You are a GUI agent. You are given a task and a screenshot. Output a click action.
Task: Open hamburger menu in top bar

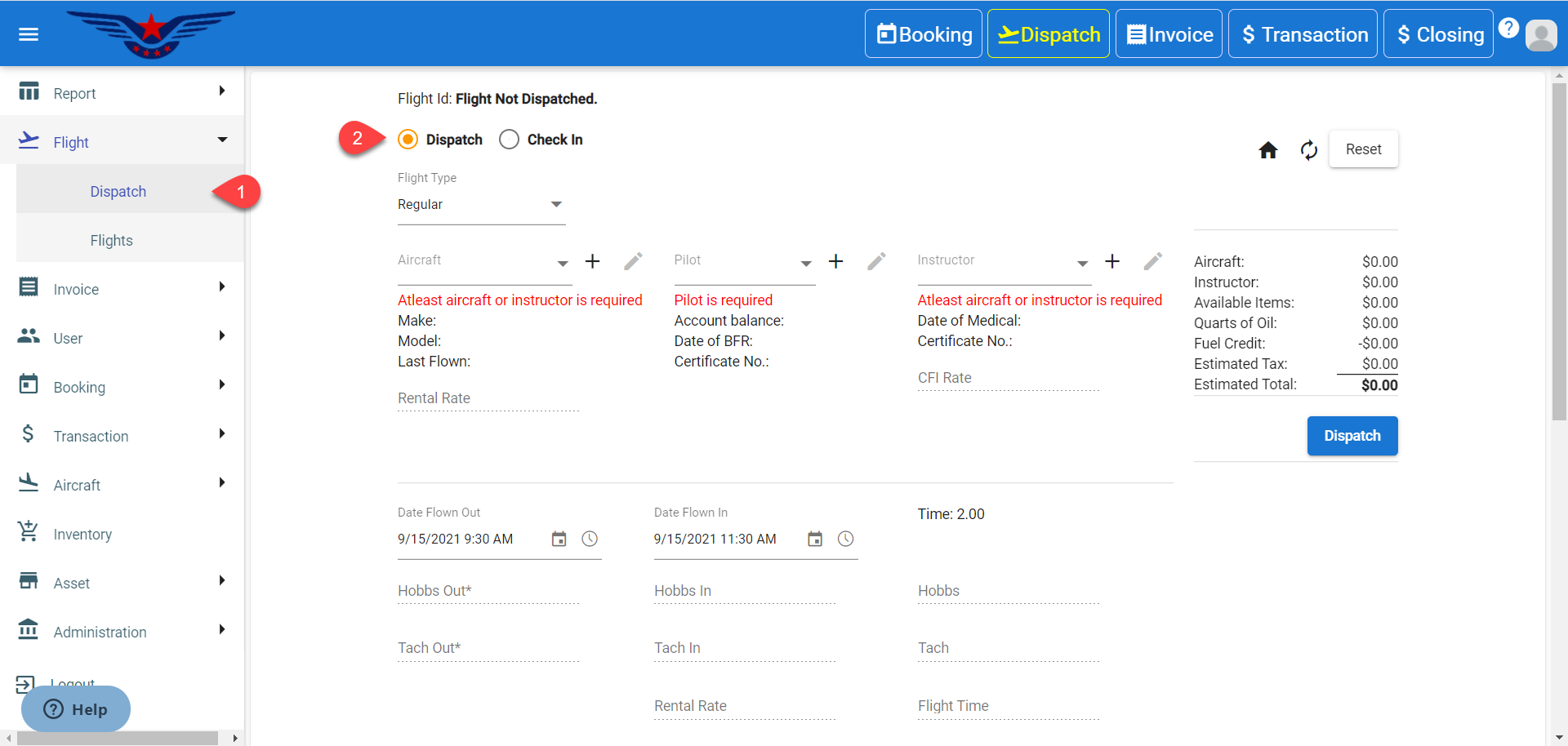29,34
